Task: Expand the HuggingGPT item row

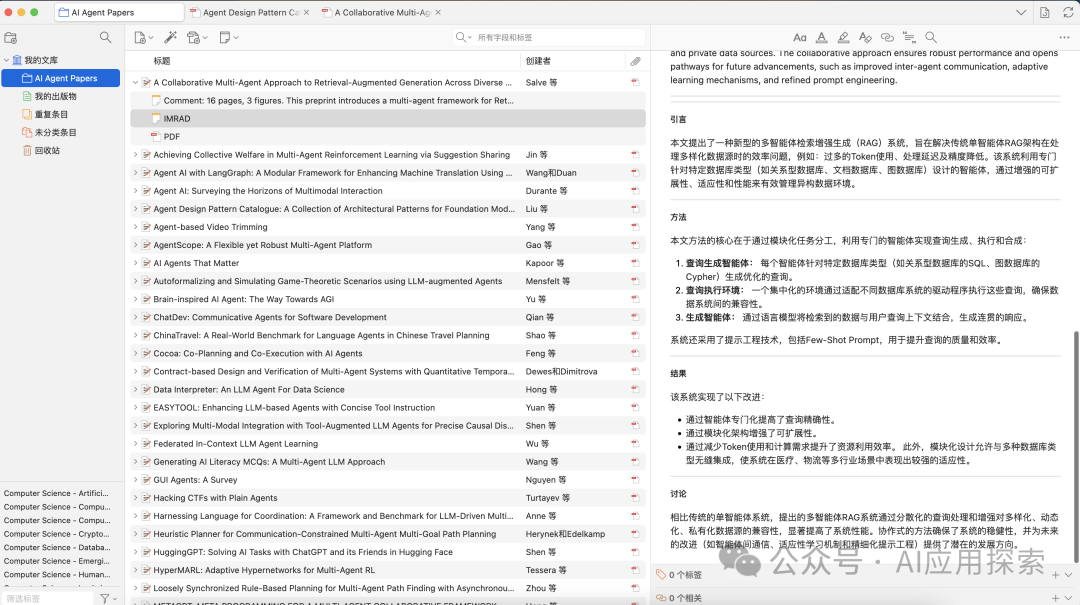Action: [135, 552]
